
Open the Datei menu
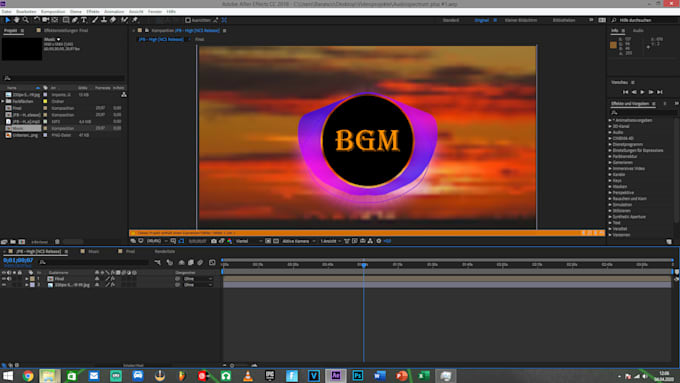6,12
